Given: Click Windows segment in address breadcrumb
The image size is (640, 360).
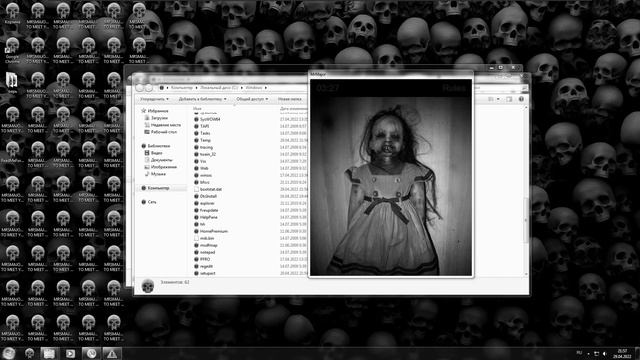Looking at the screenshot, I should pos(253,88).
